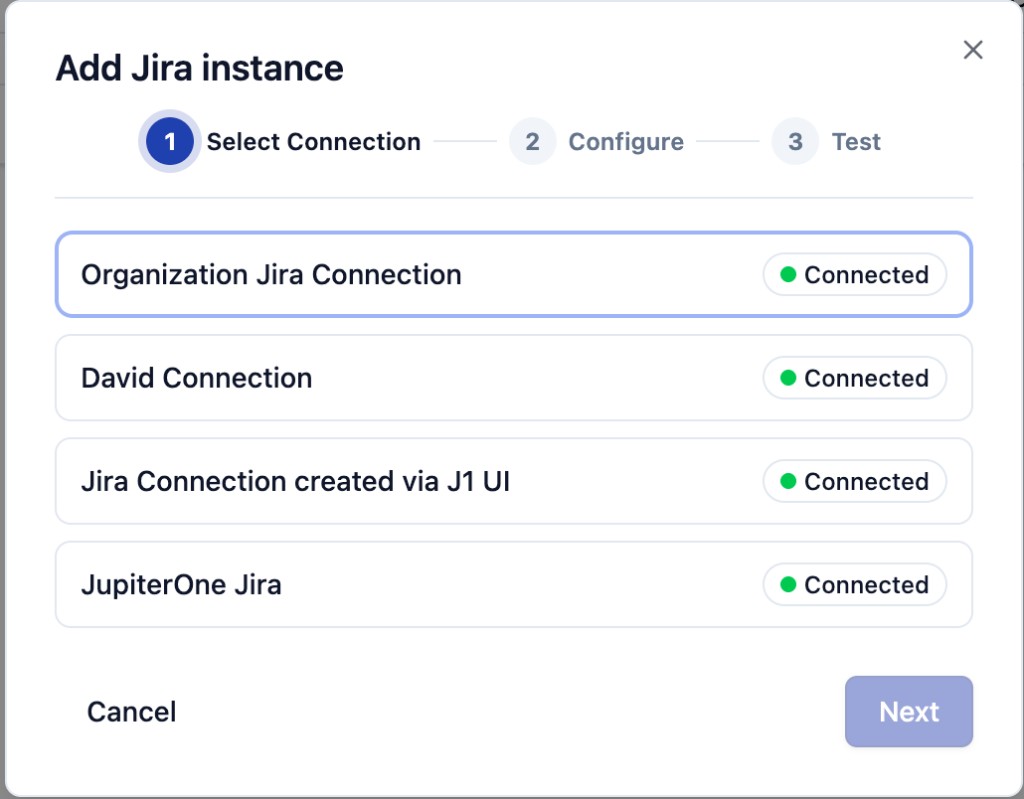Select the JupiterOne Jira connection

click(x=514, y=584)
